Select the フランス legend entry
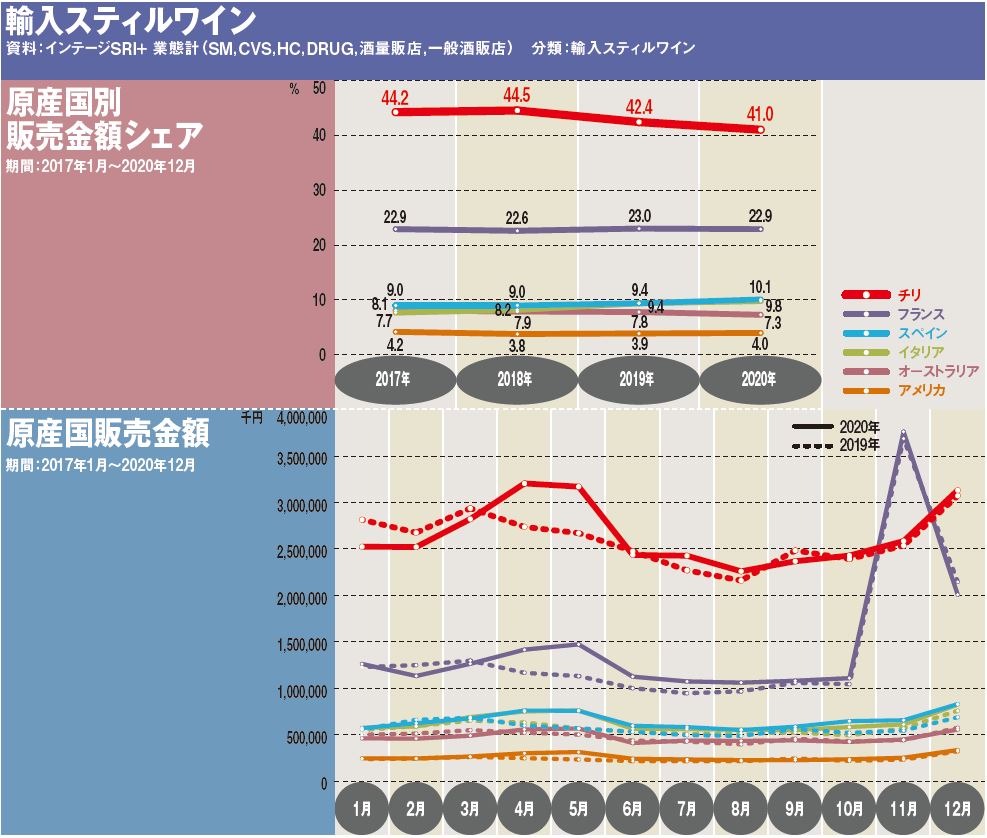 (922, 314)
